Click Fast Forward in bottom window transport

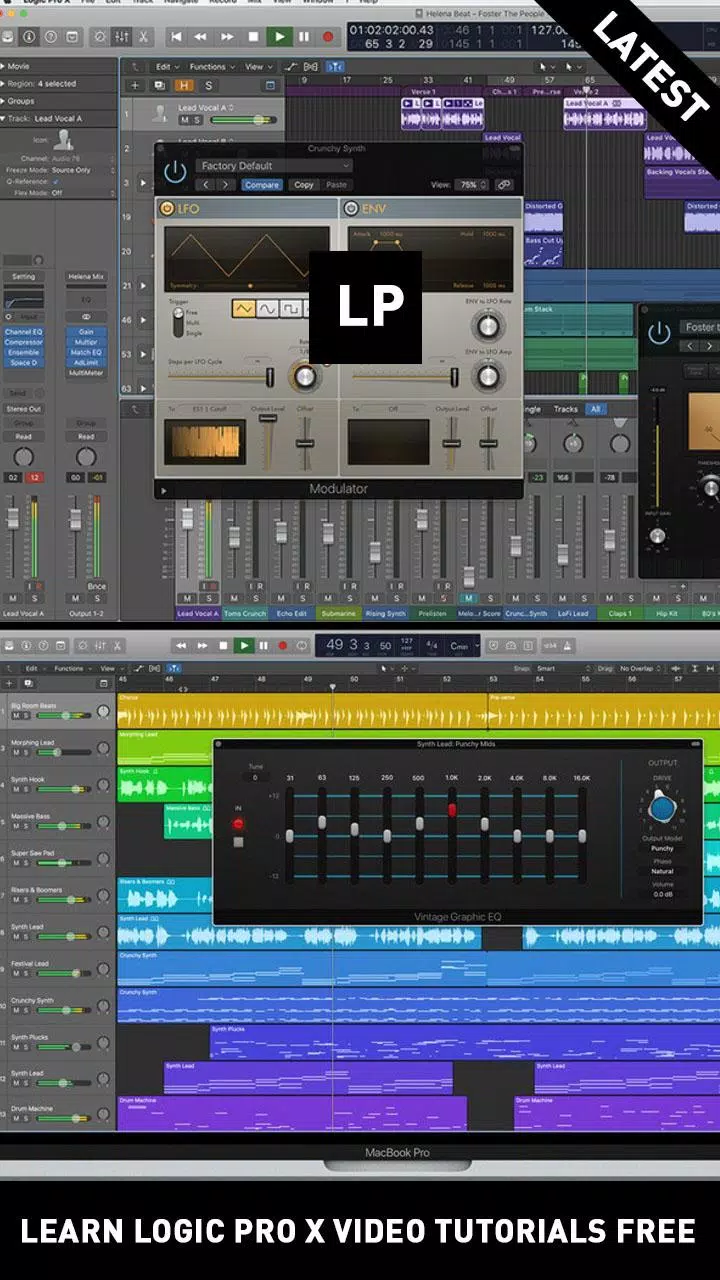tap(203, 646)
